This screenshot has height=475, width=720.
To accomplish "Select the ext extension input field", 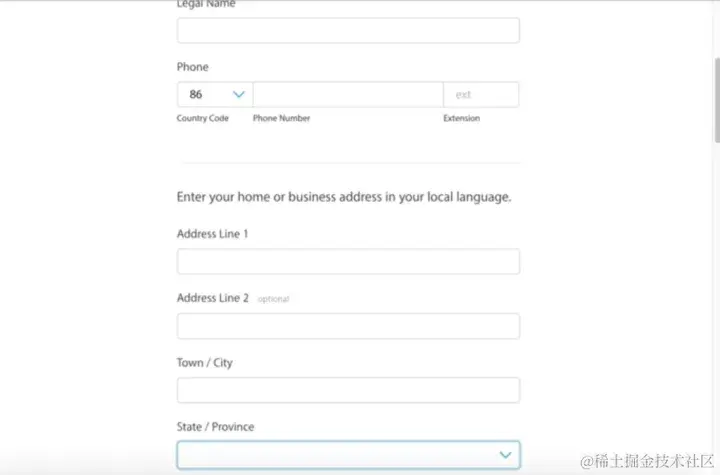I will (x=481, y=95).
